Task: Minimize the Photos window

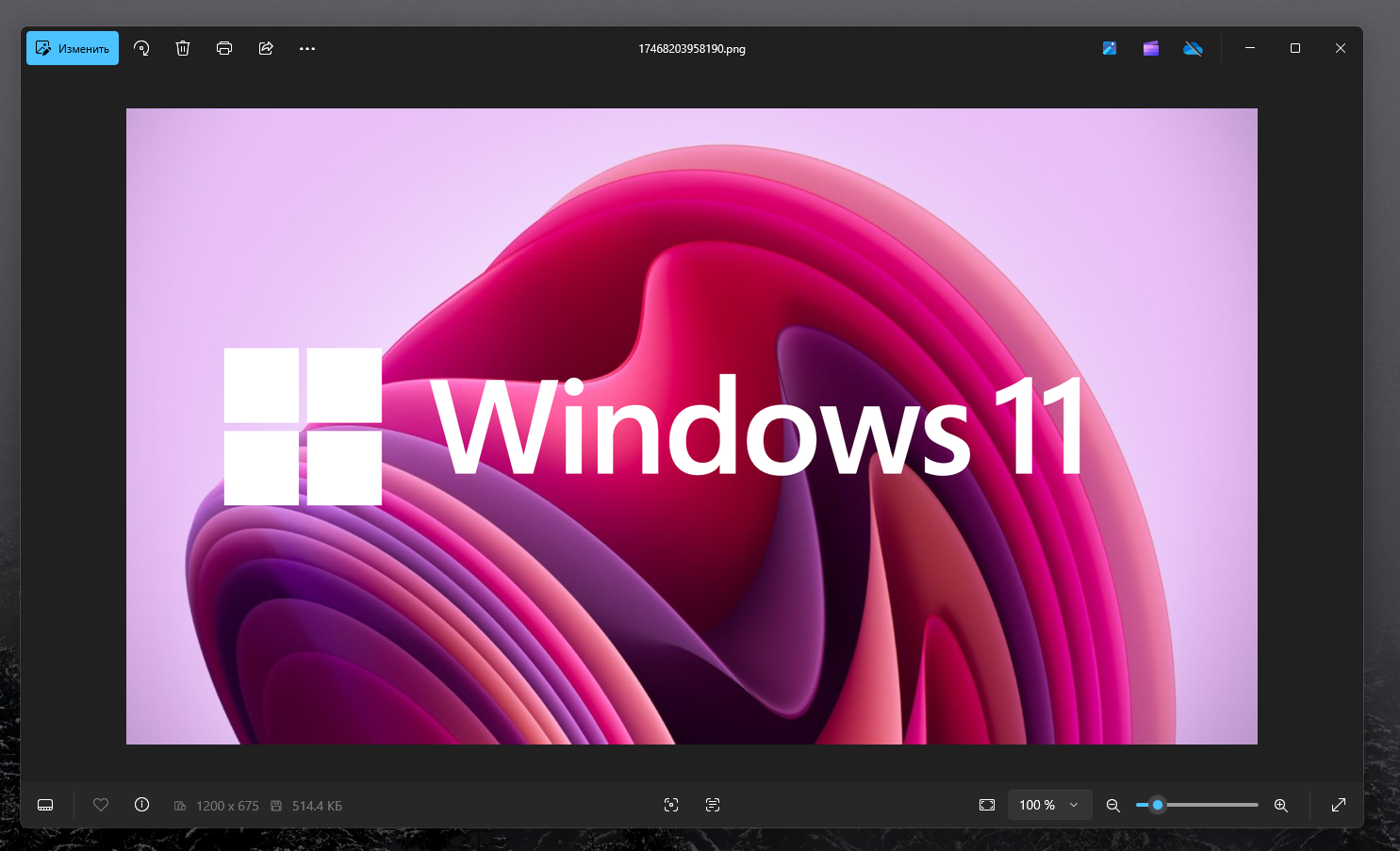Action: (1250, 48)
